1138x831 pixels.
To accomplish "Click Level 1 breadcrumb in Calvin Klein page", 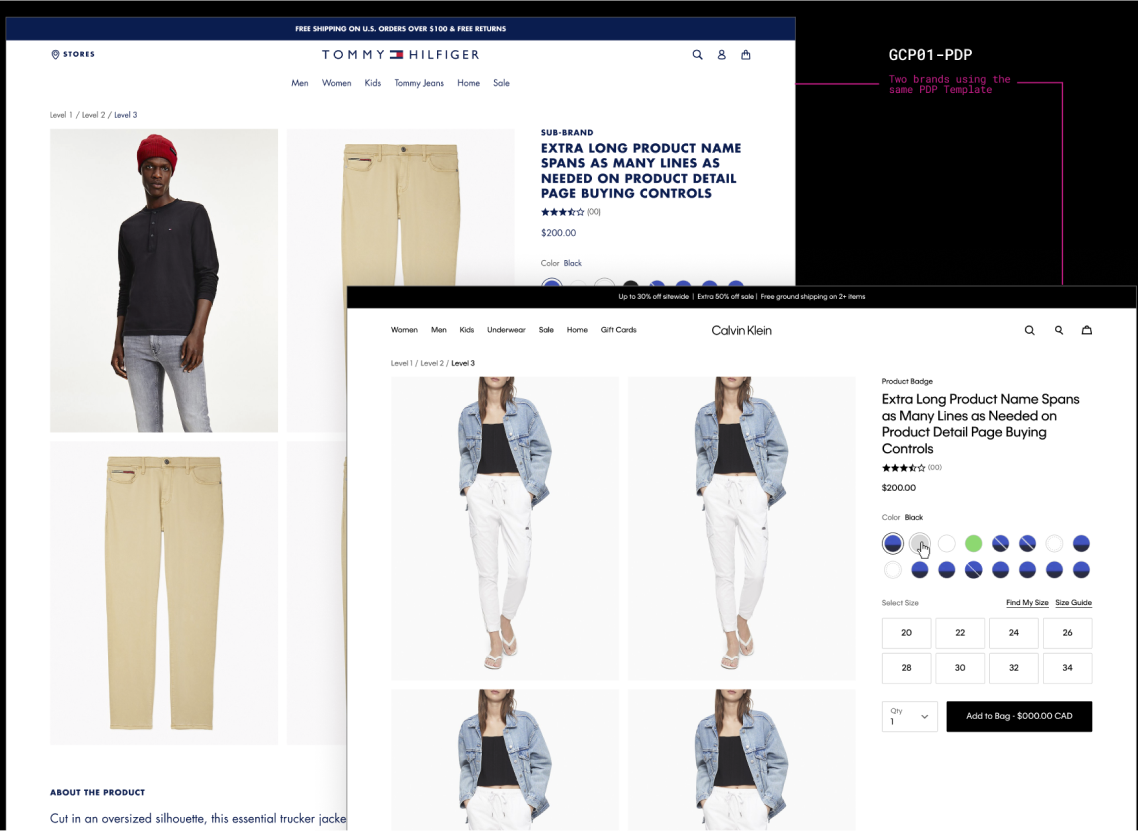I will click(401, 363).
